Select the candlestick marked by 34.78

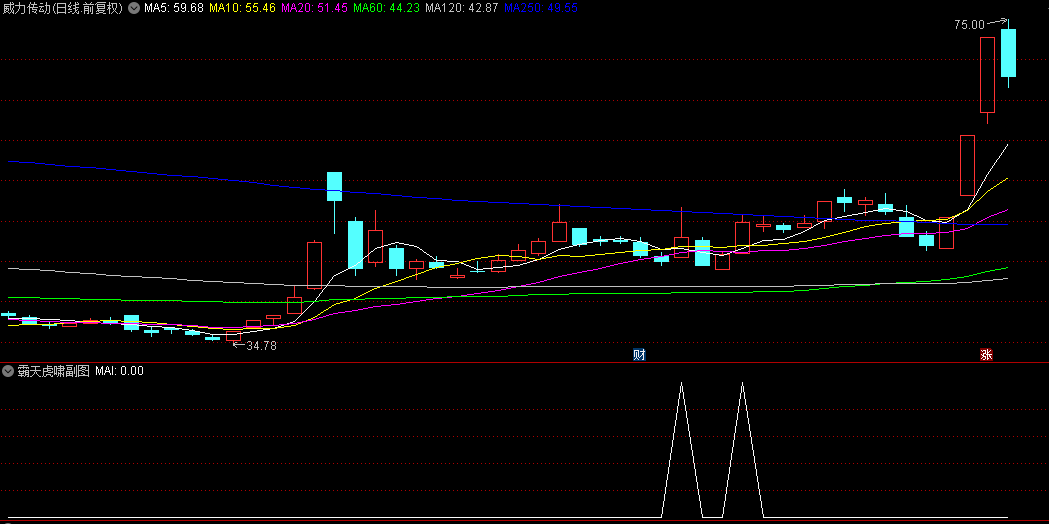pos(233,335)
